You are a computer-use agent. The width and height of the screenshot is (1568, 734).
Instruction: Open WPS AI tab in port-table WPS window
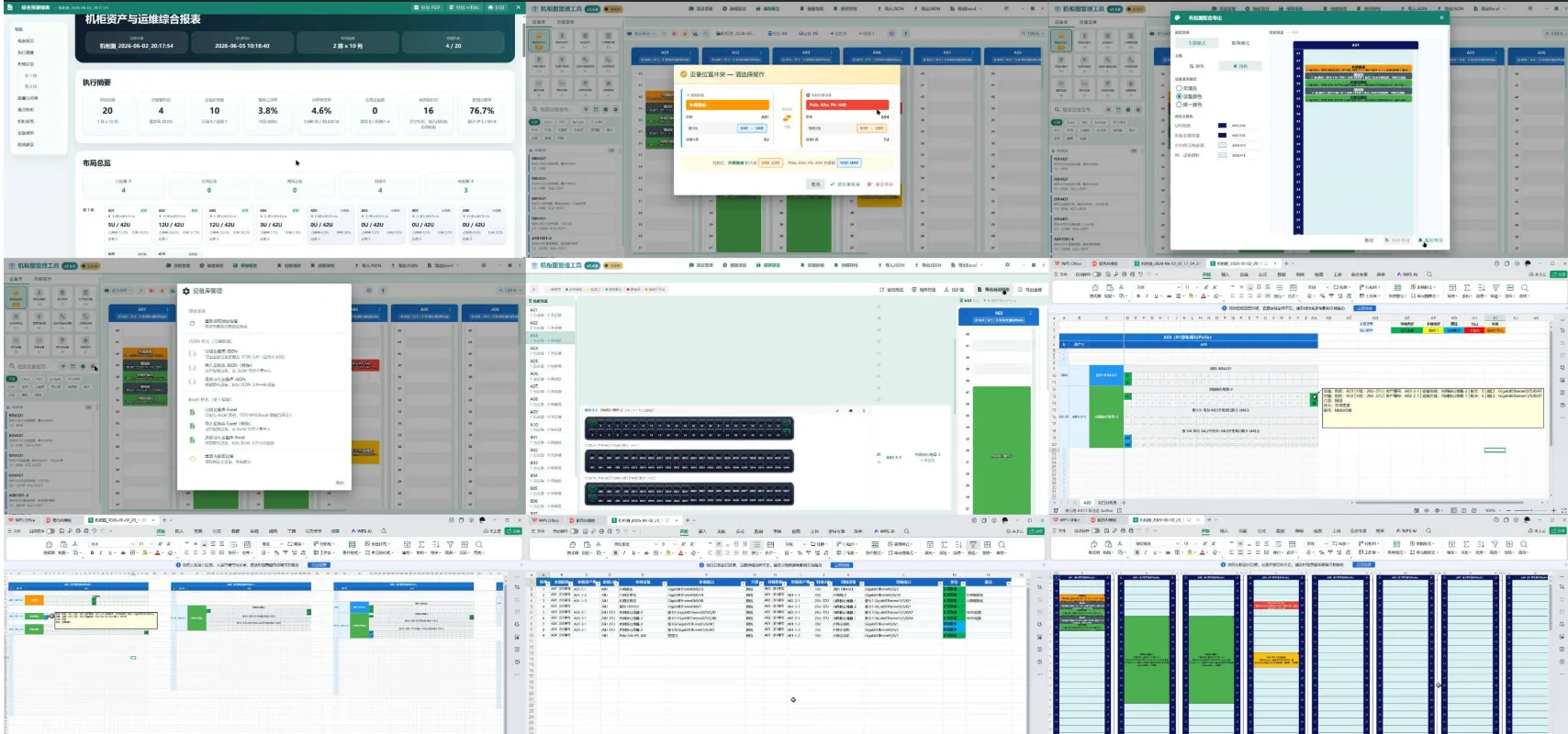pyautogui.click(x=884, y=531)
